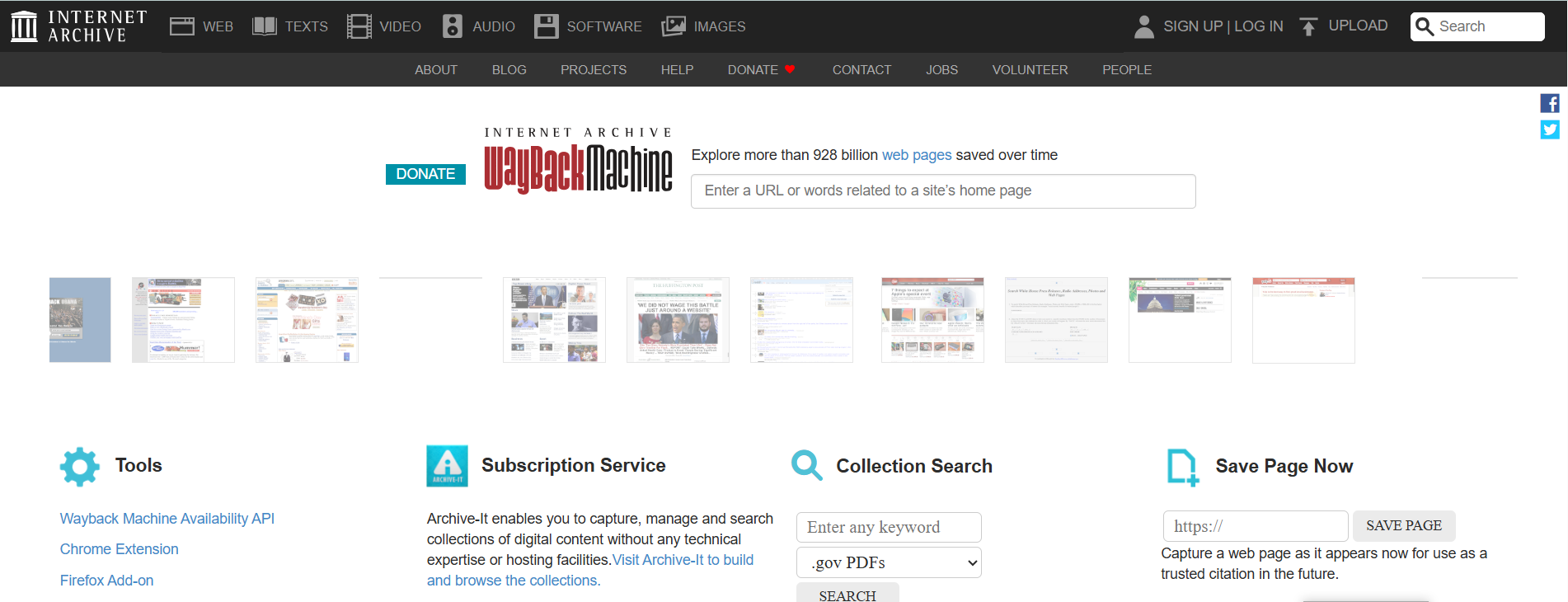
Task: Open the Web section icon
Action: [x=181, y=26]
